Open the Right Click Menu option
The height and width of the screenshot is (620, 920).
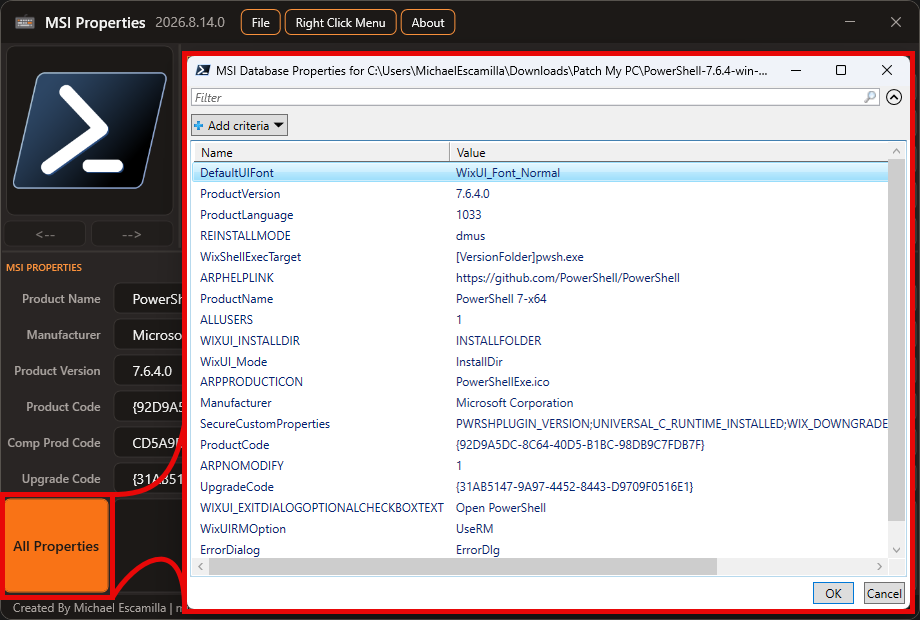pyautogui.click(x=340, y=22)
